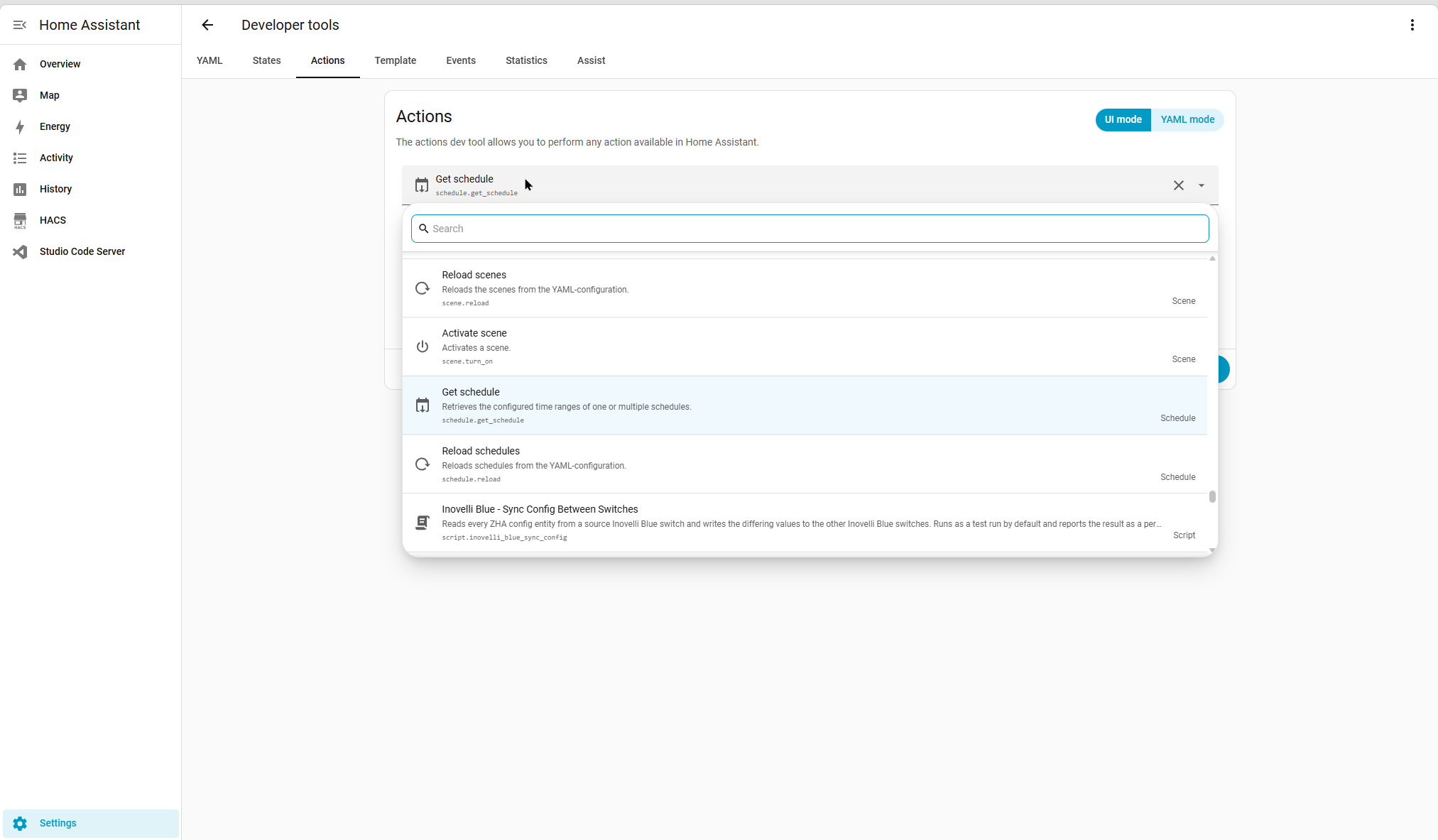Click the reload icon beside Reload scenes

(x=423, y=288)
